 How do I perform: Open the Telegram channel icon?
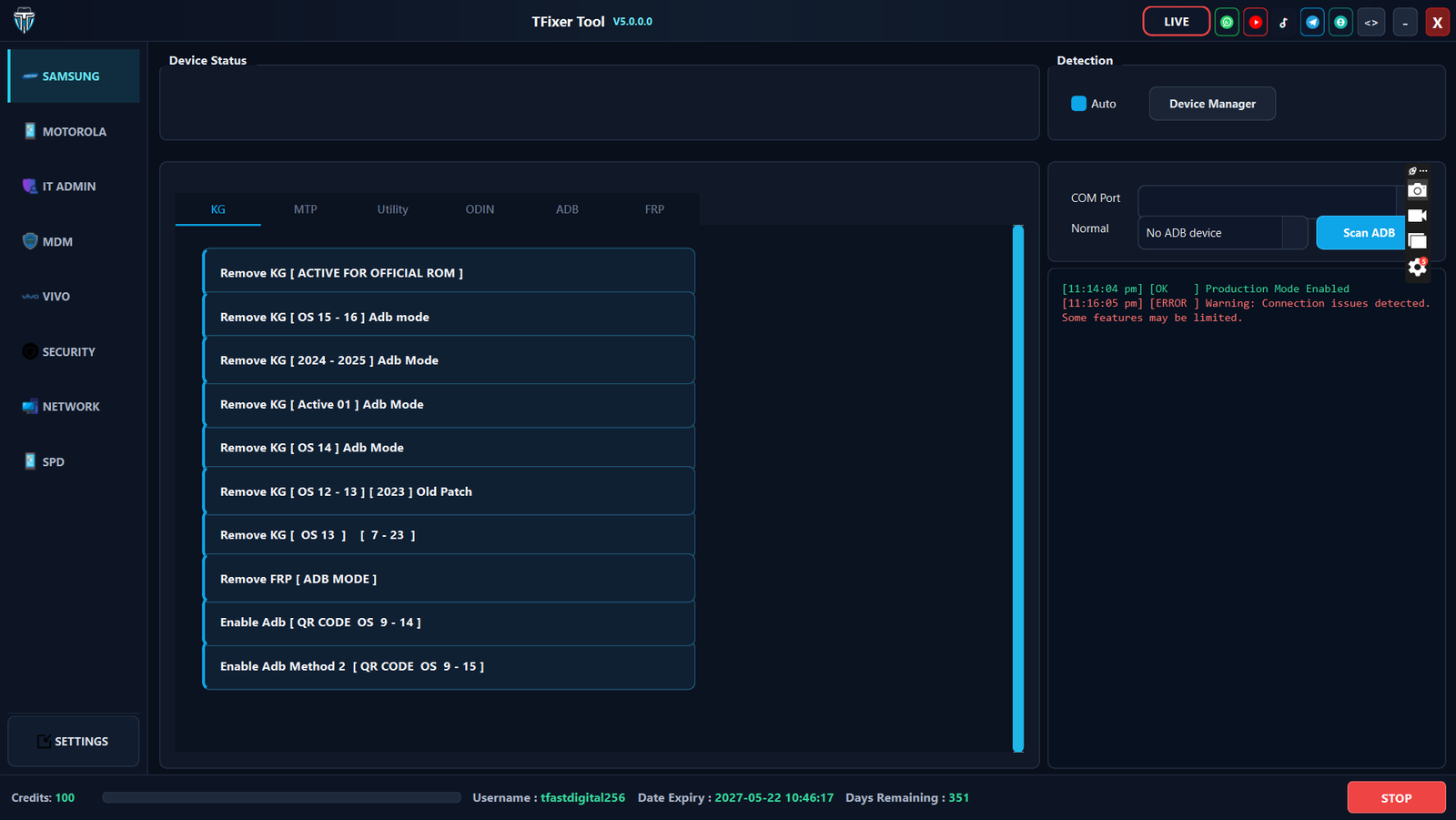click(1312, 22)
